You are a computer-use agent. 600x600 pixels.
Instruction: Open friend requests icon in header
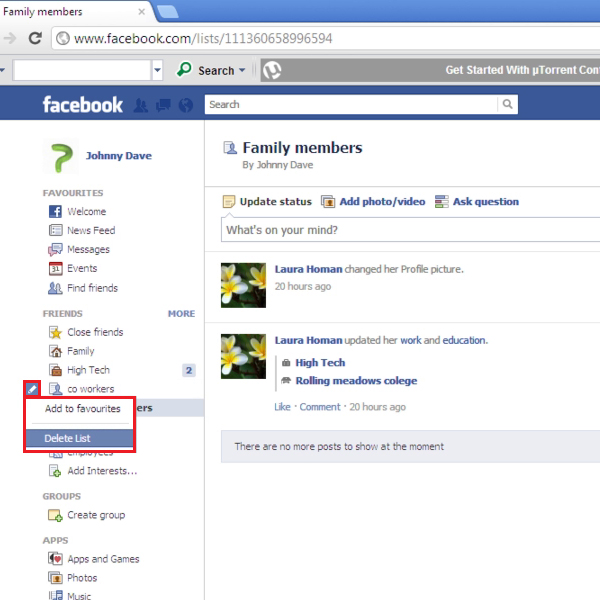pos(141,105)
